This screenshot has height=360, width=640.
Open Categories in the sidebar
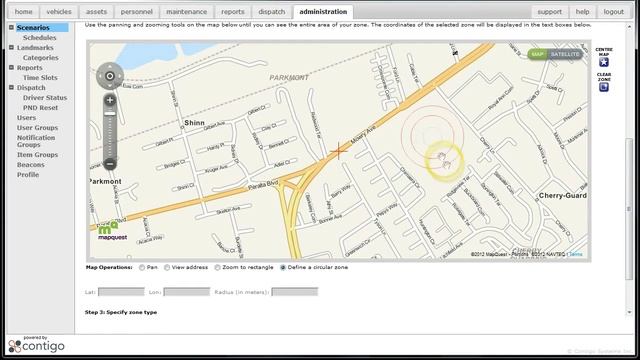40,58
